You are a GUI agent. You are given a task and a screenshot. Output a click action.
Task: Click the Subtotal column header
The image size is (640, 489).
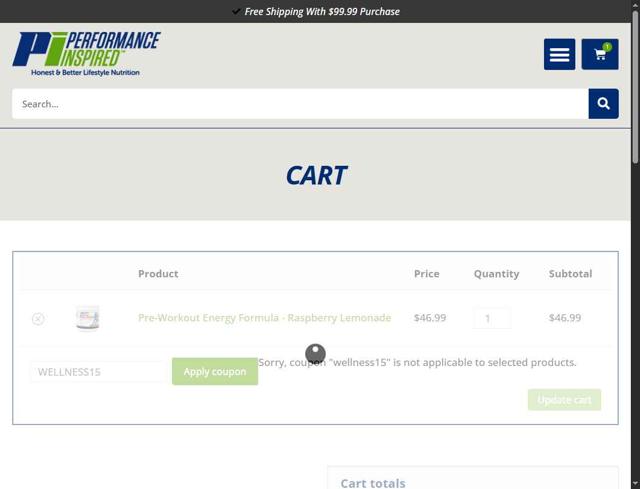point(570,273)
